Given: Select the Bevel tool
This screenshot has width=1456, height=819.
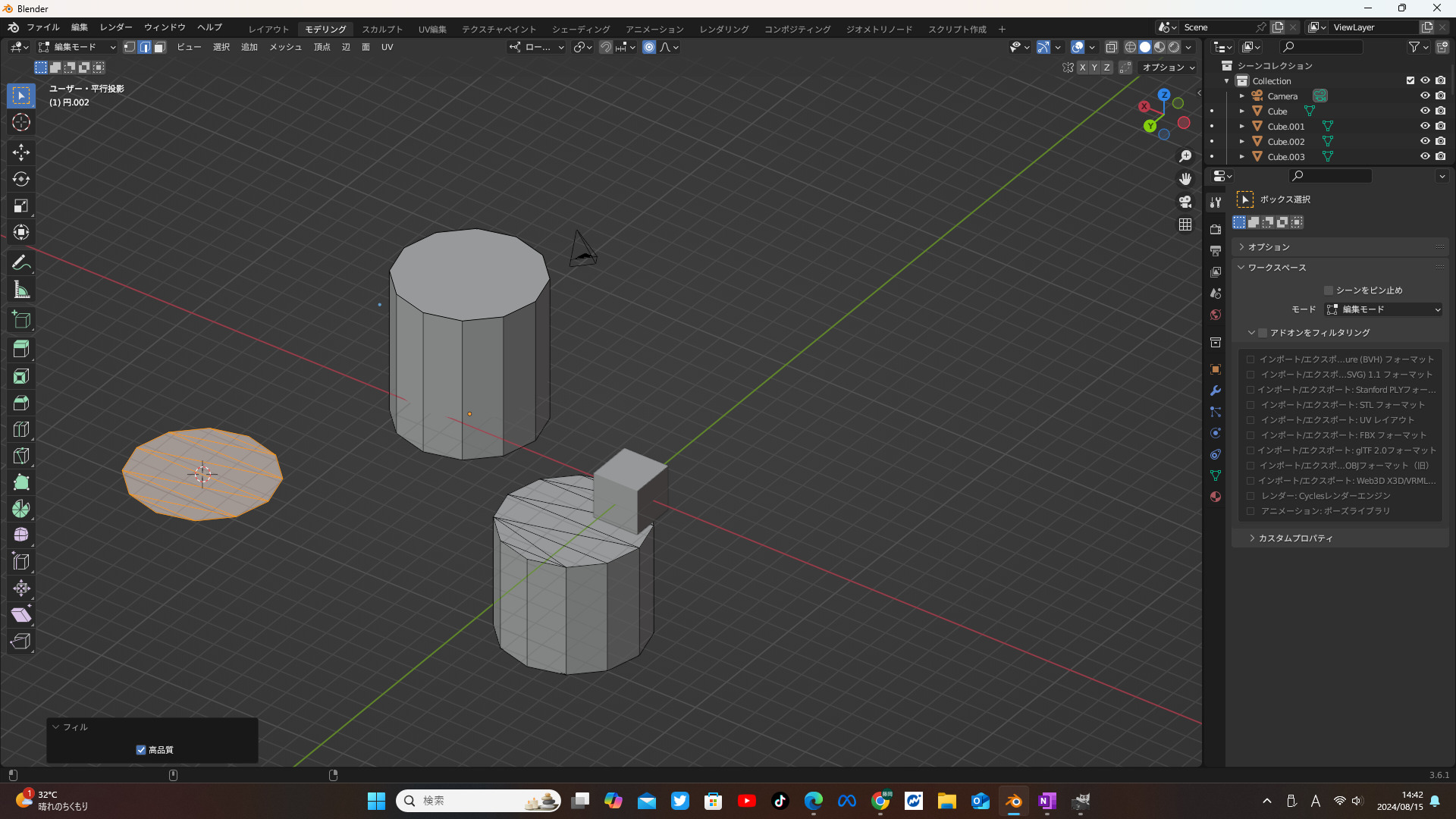Looking at the screenshot, I should [21, 403].
